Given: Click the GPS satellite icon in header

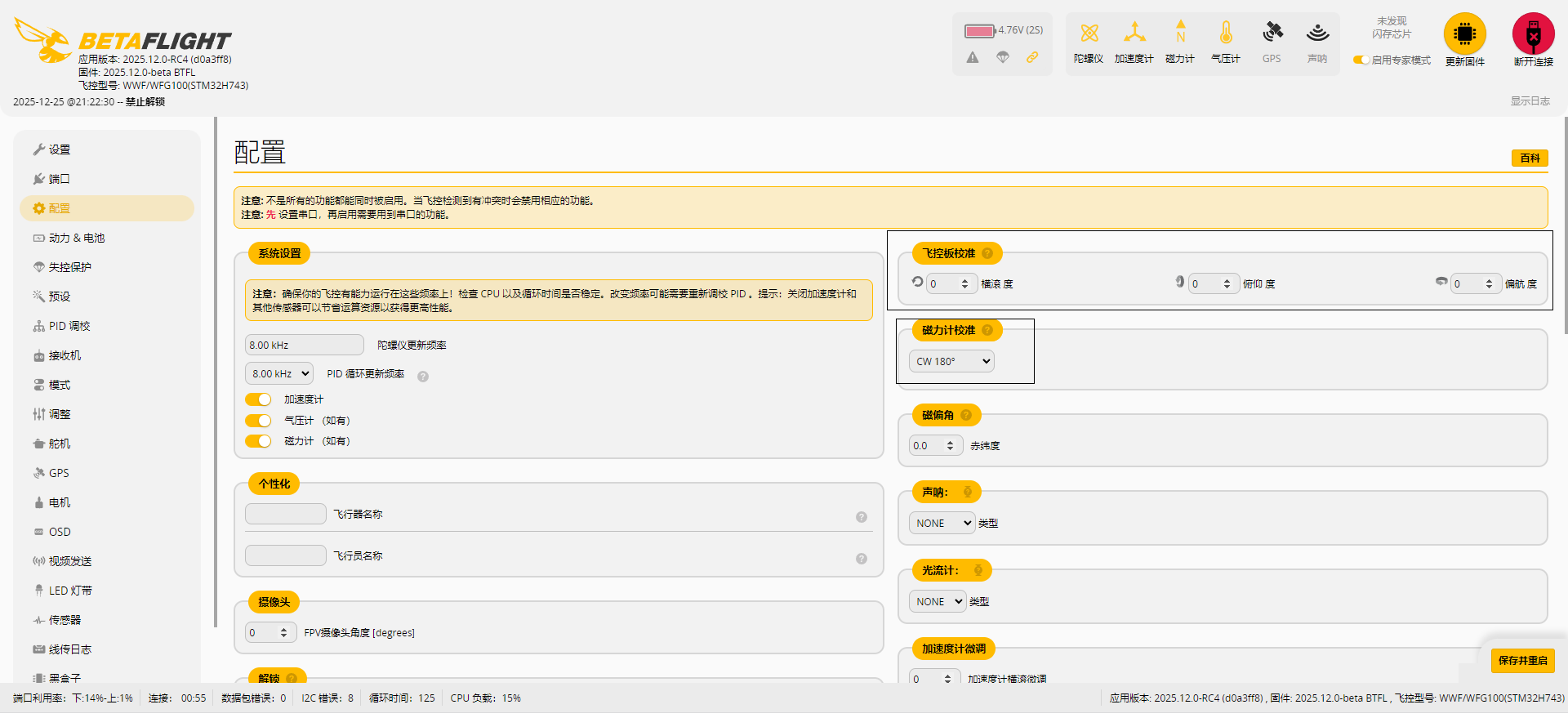Looking at the screenshot, I should pos(1272,33).
